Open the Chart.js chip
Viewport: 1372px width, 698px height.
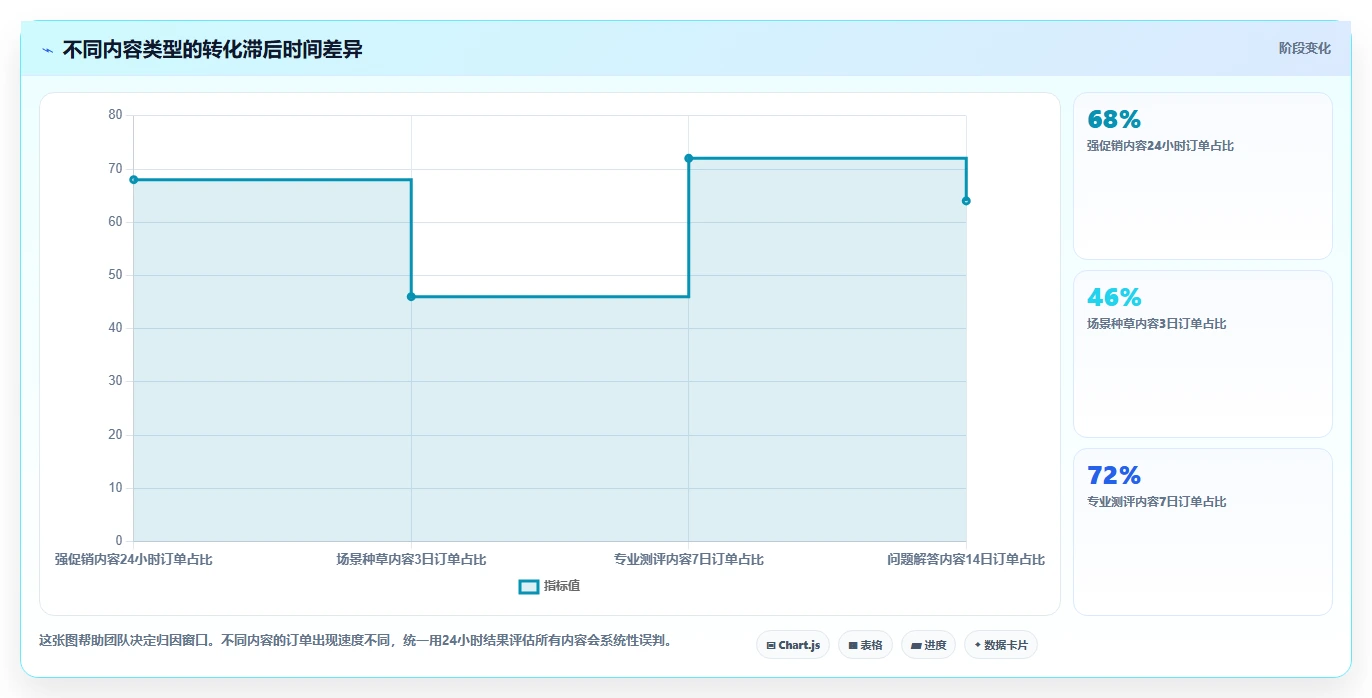793,645
